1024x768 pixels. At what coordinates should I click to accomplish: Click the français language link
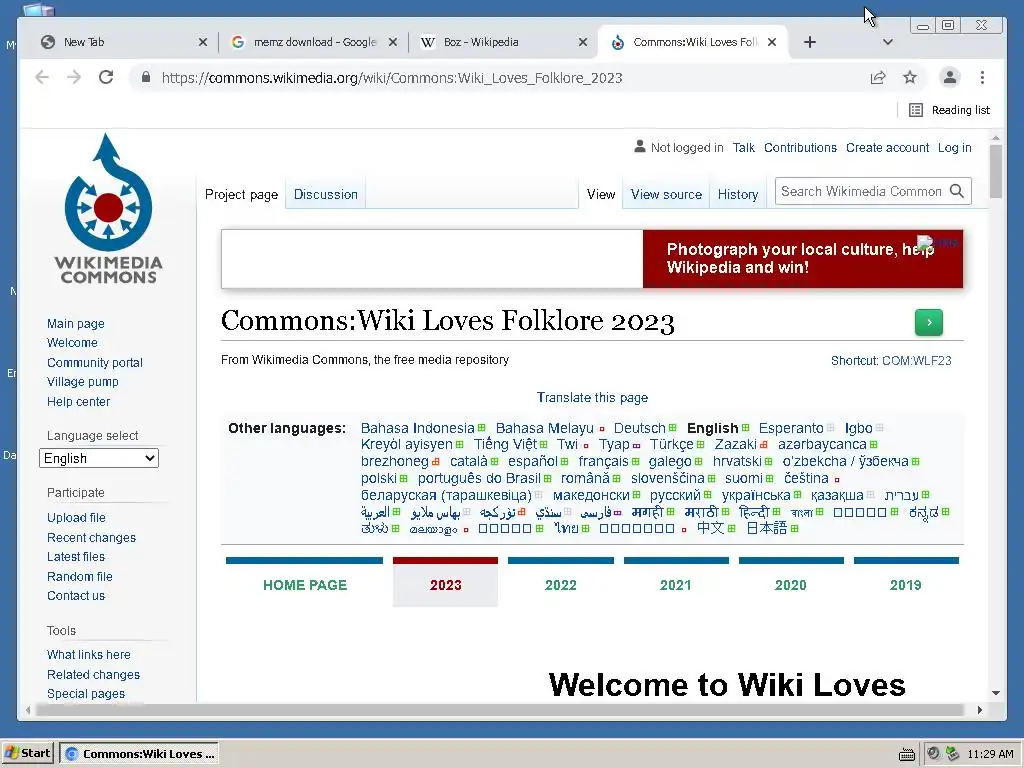click(x=603, y=461)
